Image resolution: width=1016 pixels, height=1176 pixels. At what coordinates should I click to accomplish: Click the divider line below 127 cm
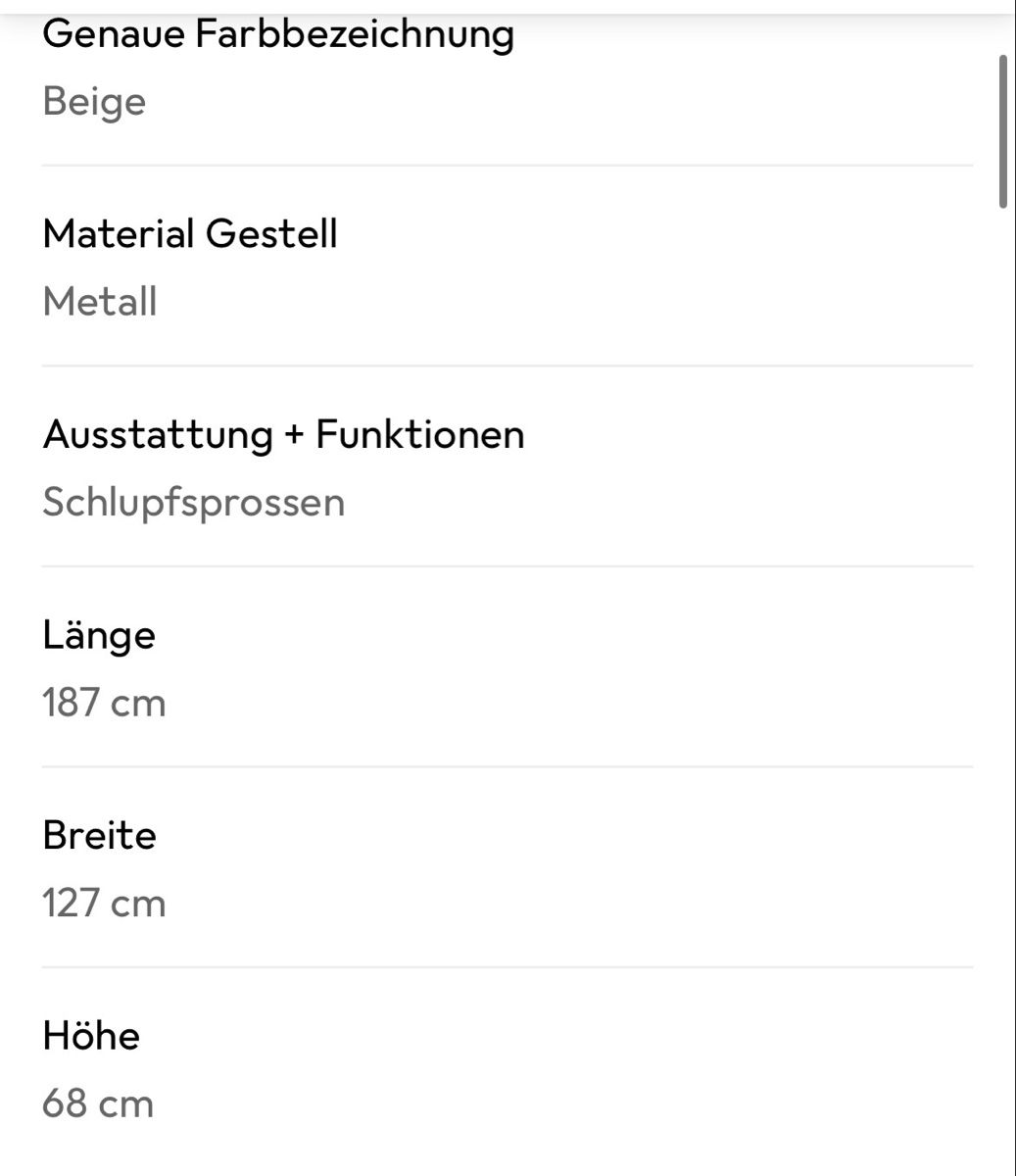(508, 966)
